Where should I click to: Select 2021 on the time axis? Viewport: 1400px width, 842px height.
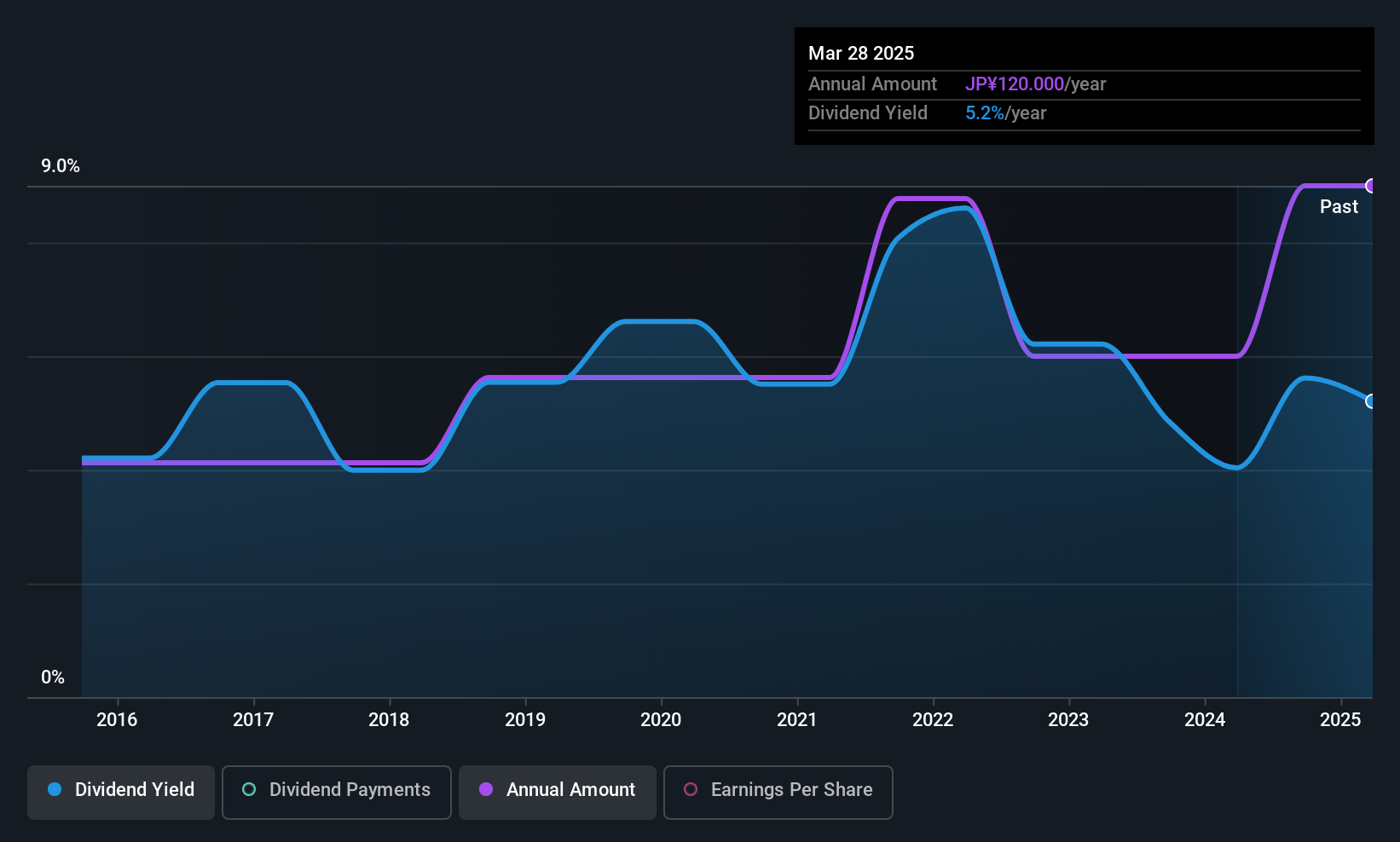(x=797, y=720)
